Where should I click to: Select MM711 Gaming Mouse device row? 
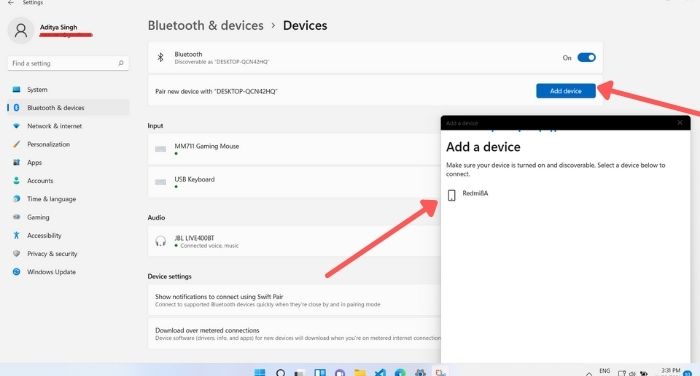295,149
